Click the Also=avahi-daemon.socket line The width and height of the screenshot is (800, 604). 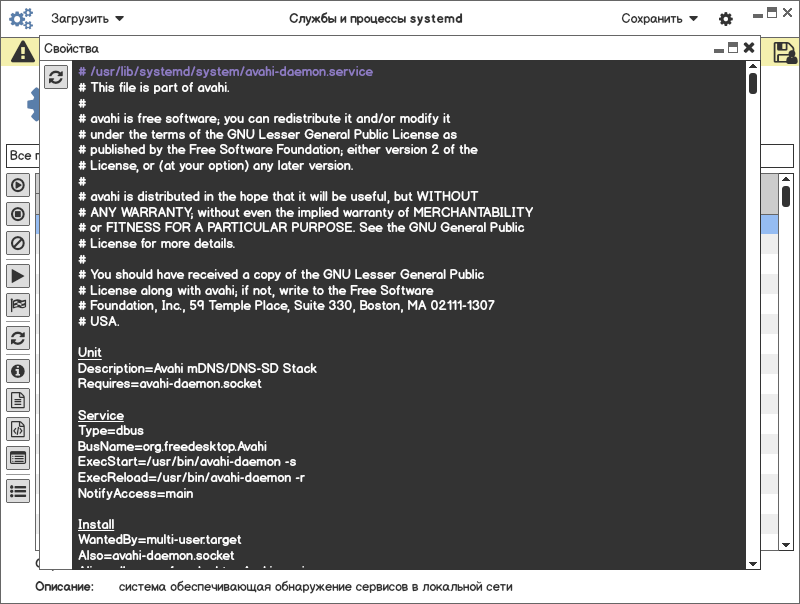point(156,556)
